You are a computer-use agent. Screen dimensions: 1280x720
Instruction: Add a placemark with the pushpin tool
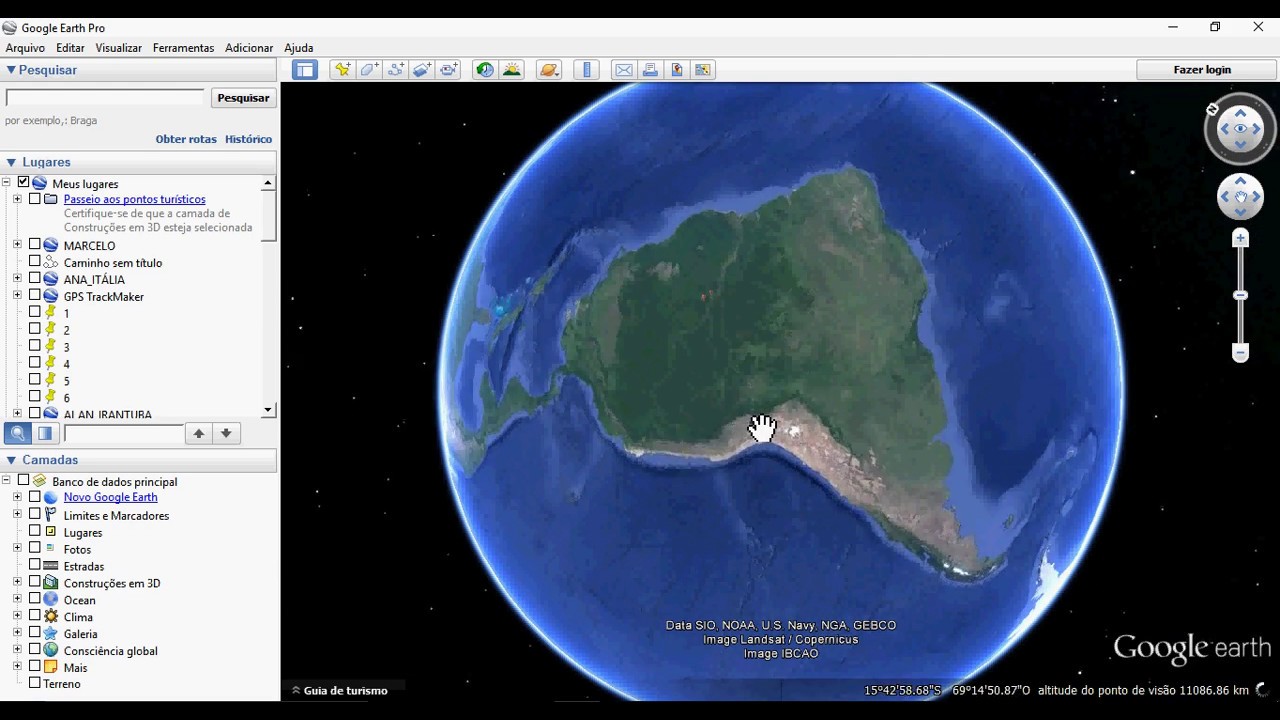pyautogui.click(x=342, y=70)
